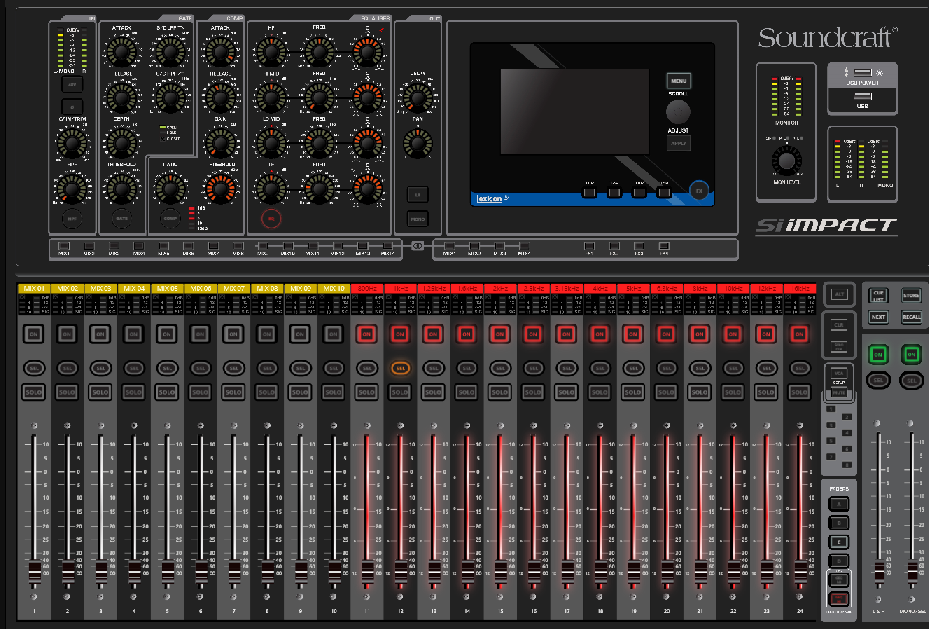Click the MIX 06 channel fader
This screenshot has height=629, width=929.
click(x=201, y=573)
